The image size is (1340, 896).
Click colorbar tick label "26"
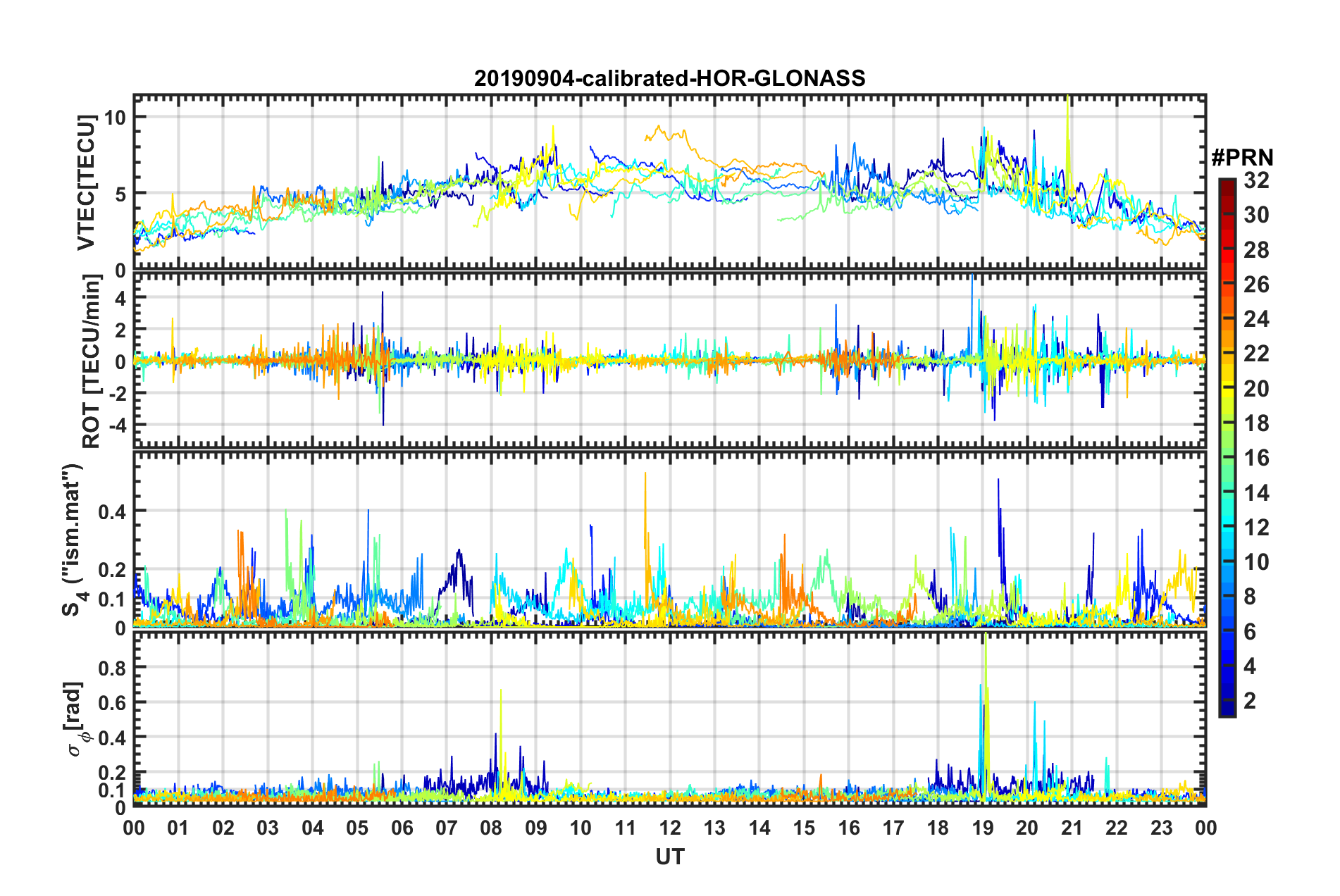click(1256, 285)
